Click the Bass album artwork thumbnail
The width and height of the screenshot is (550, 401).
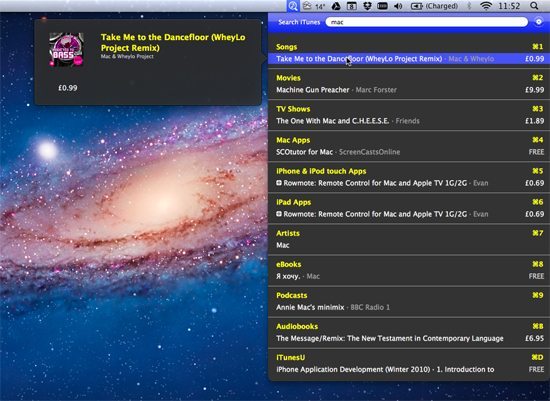[x=66, y=50]
